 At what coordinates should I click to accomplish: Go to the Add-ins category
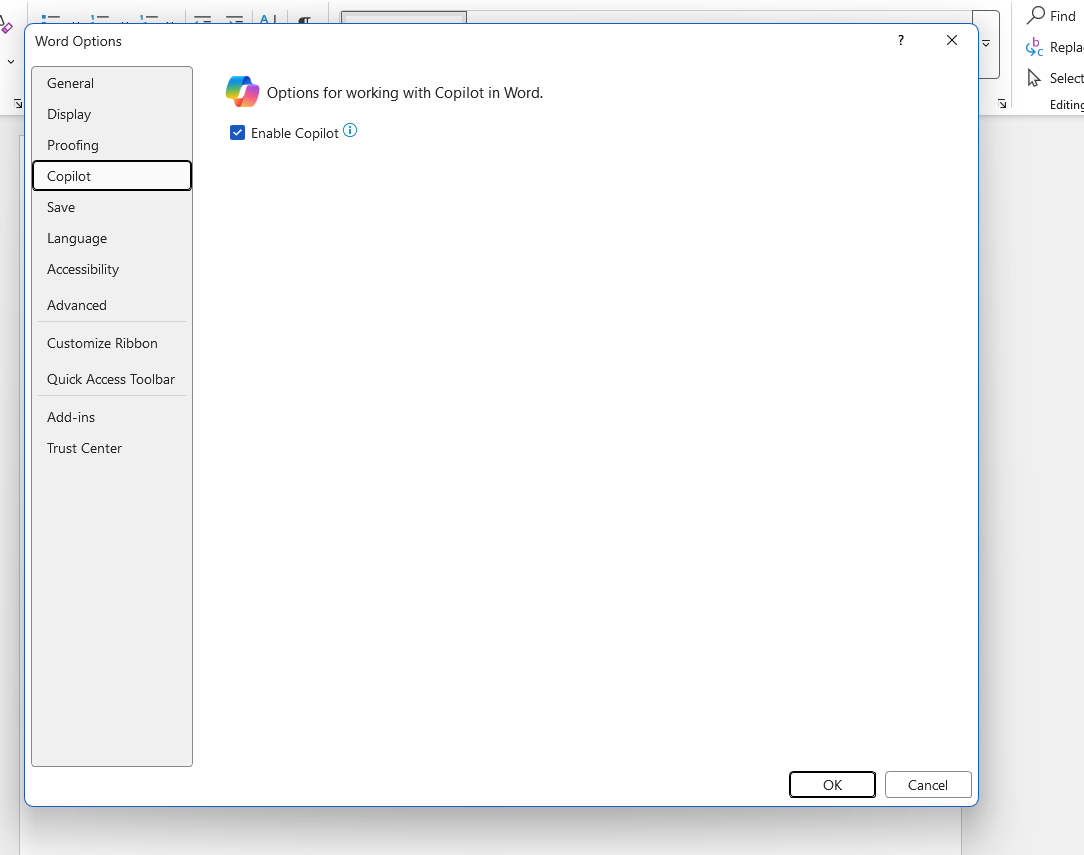(111, 417)
